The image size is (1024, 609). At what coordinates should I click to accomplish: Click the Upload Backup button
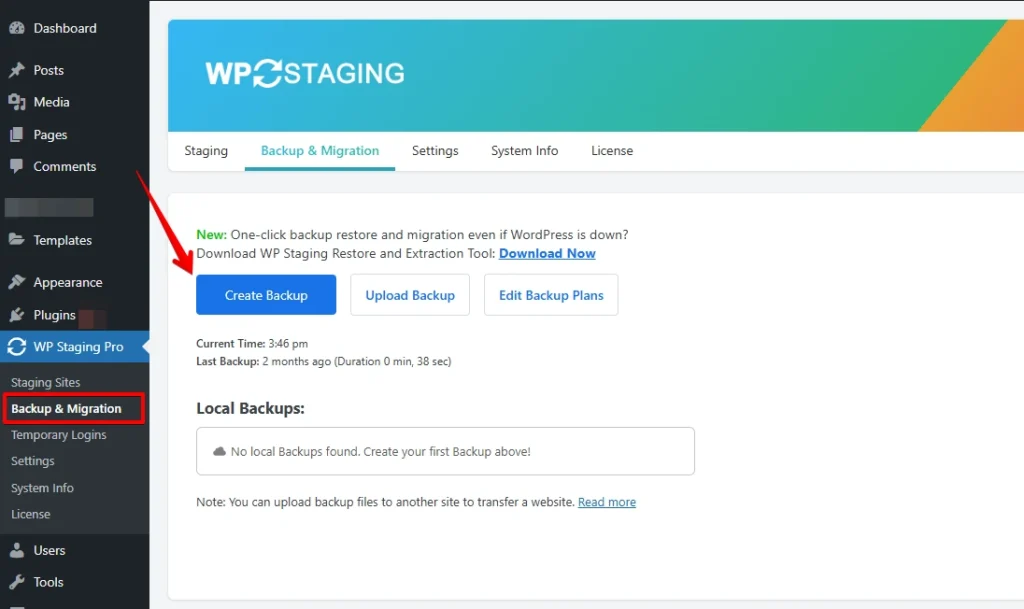tap(410, 295)
